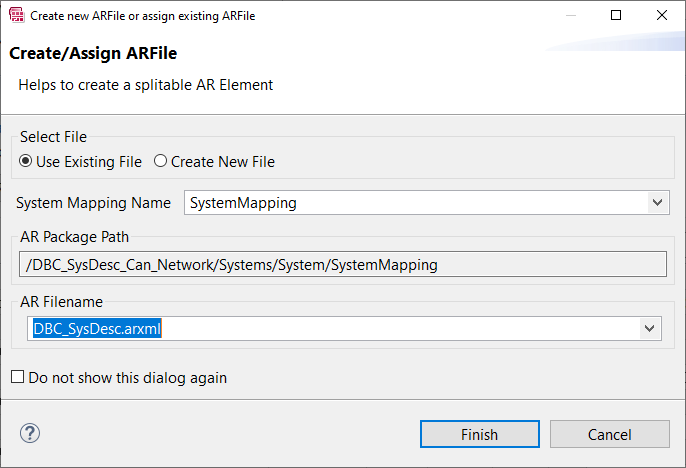The height and width of the screenshot is (468, 686).
Task: Click the application icon in the title bar
Action: click(17, 15)
